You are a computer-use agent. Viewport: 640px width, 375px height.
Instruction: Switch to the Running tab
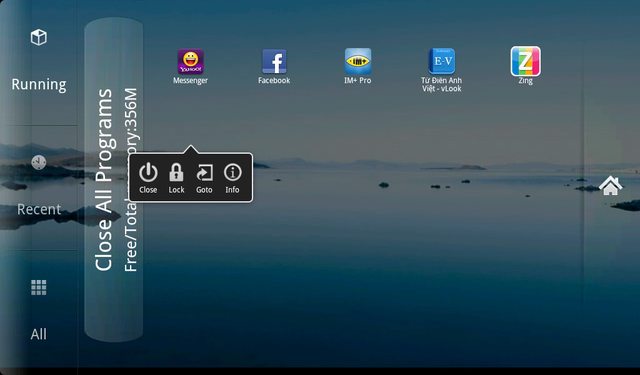click(39, 84)
